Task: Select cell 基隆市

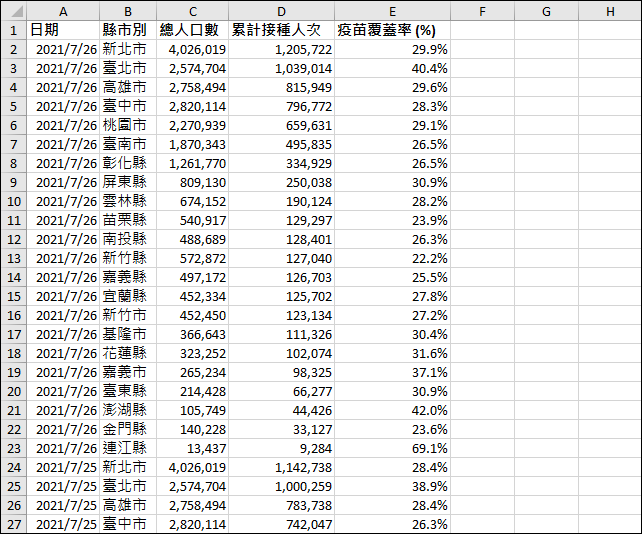Action: tap(128, 334)
